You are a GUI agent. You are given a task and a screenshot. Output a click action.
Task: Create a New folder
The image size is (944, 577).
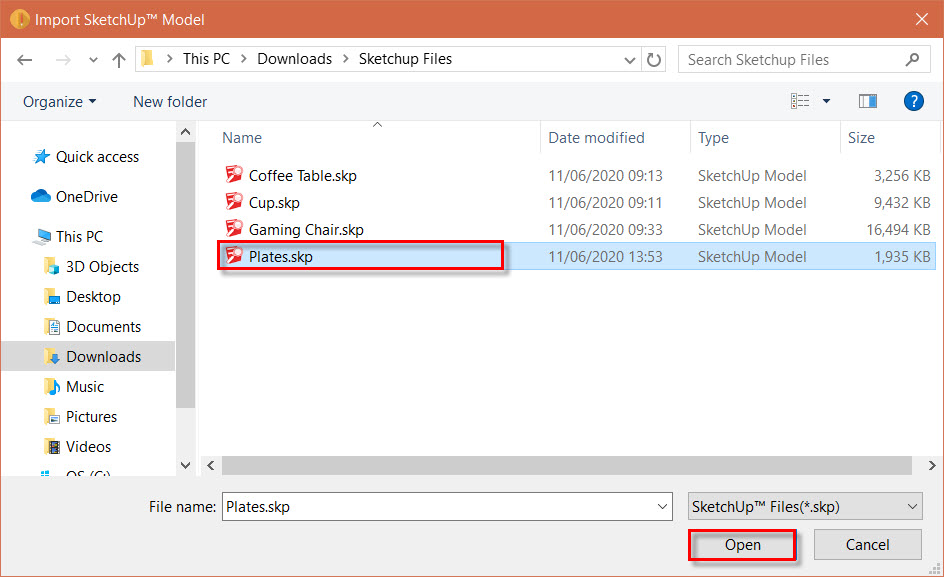170,102
